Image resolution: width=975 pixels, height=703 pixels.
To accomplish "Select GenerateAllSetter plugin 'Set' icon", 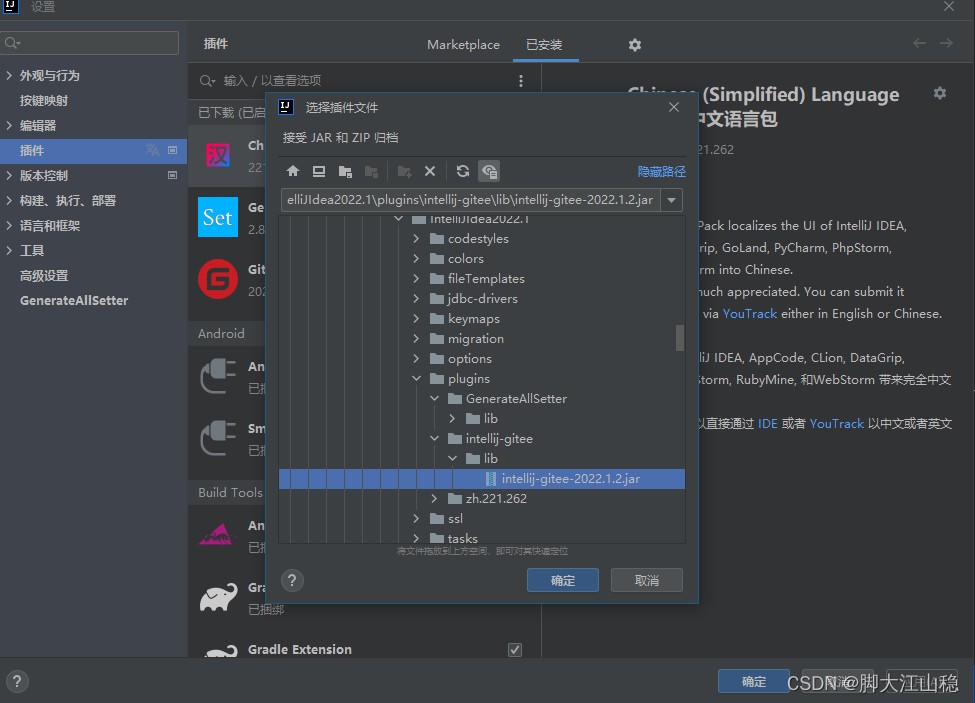I will click(218, 217).
